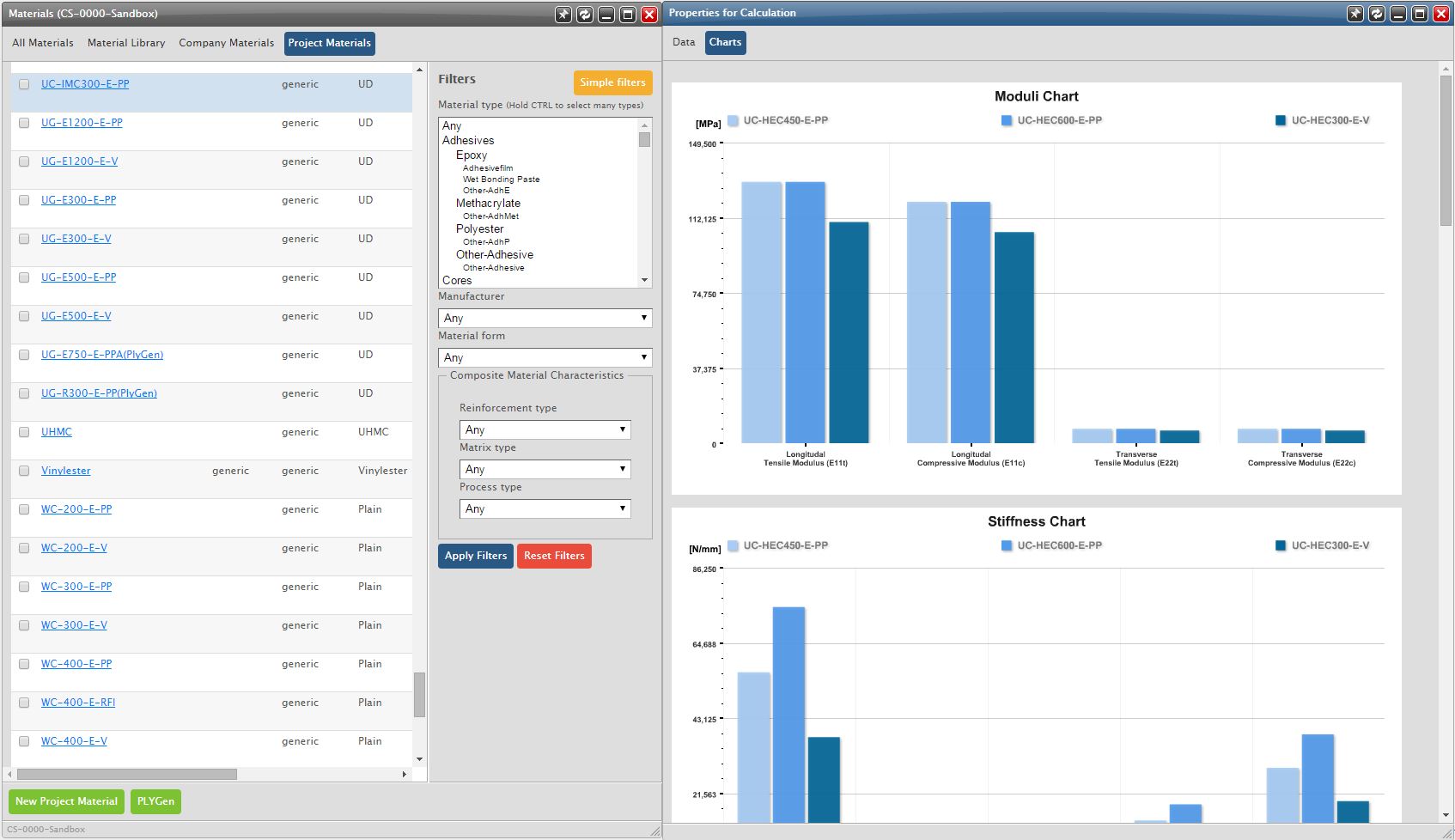Check the box for UG-E300-E-V
This screenshot has height=840, width=1455.
[x=24, y=239]
